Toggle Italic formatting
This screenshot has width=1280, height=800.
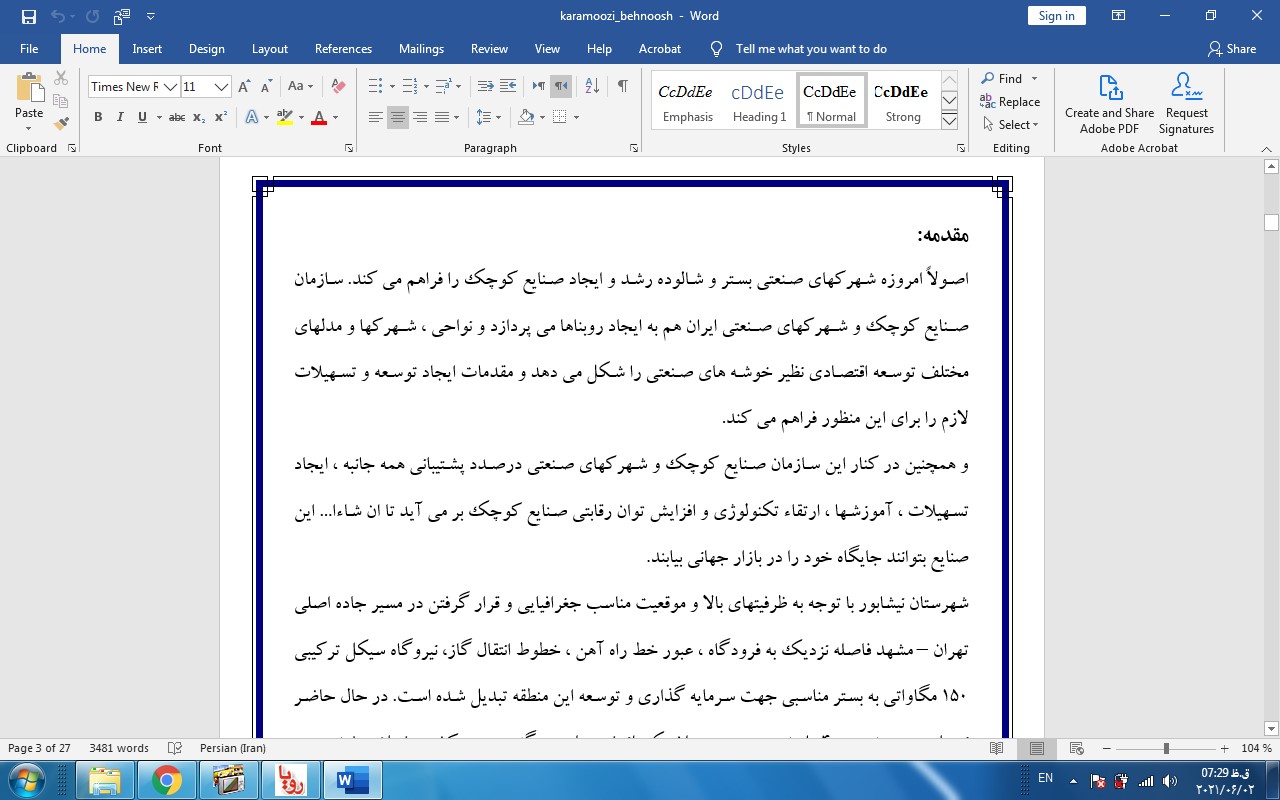pyautogui.click(x=120, y=118)
